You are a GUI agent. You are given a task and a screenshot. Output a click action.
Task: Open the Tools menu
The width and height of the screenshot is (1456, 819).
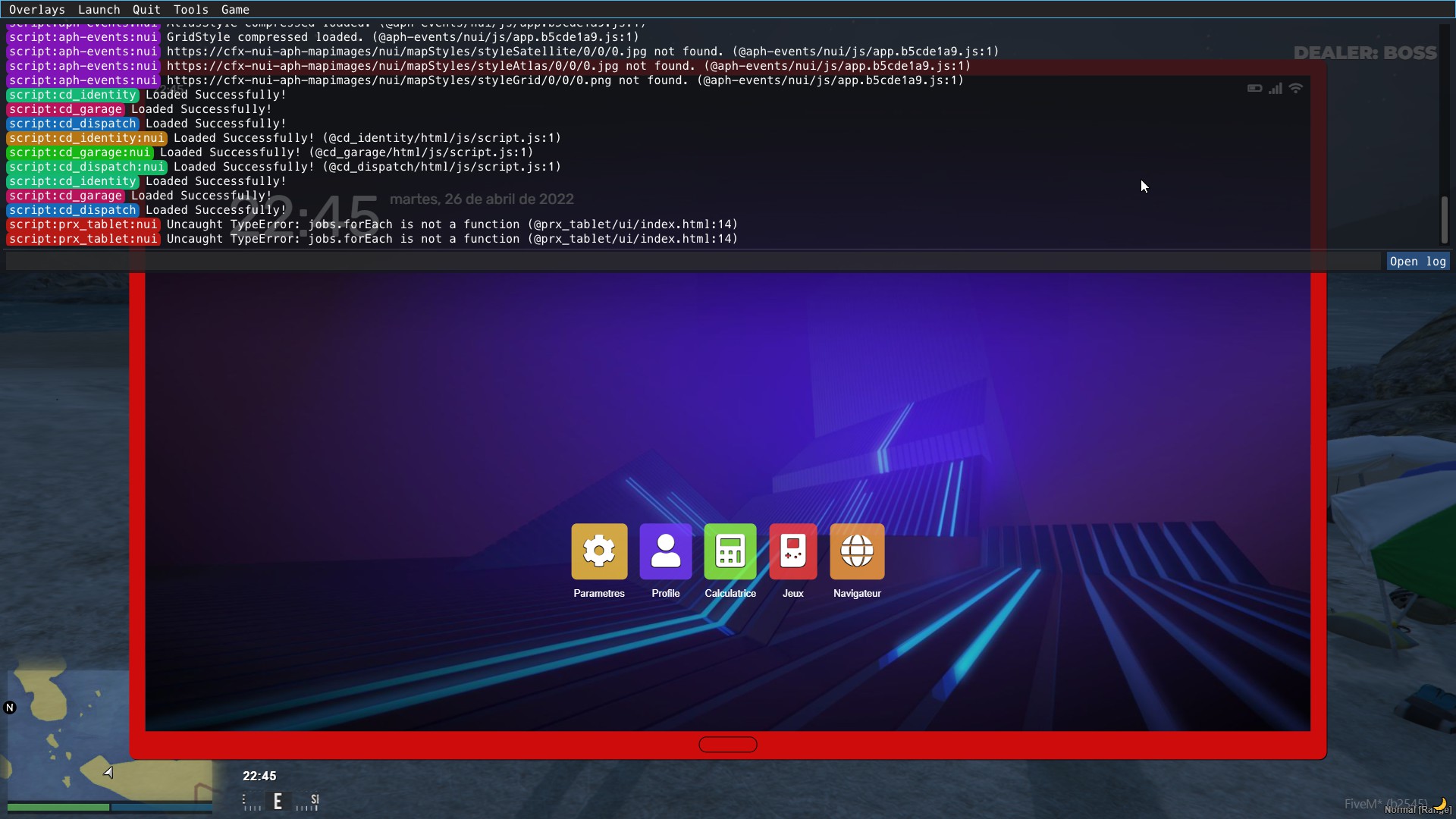(190, 10)
